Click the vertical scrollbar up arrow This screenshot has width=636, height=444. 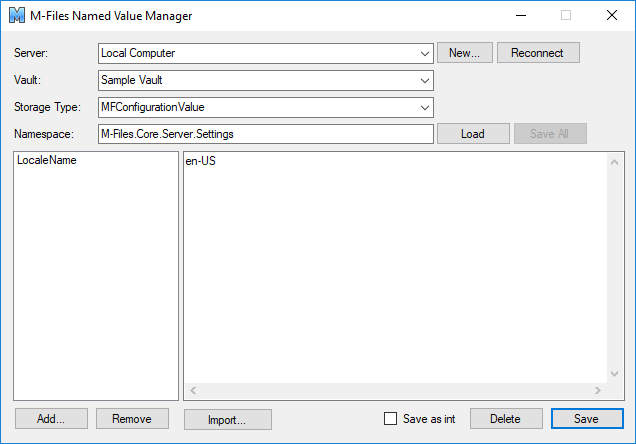615,162
